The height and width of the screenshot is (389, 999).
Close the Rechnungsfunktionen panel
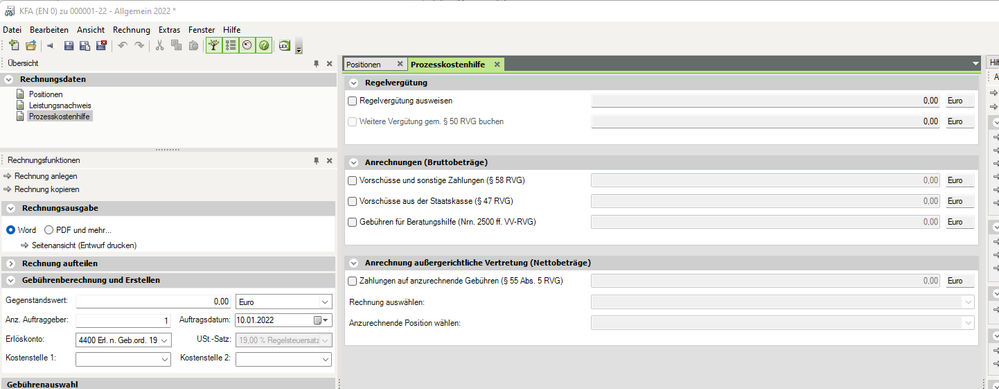[x=329, y=161]
